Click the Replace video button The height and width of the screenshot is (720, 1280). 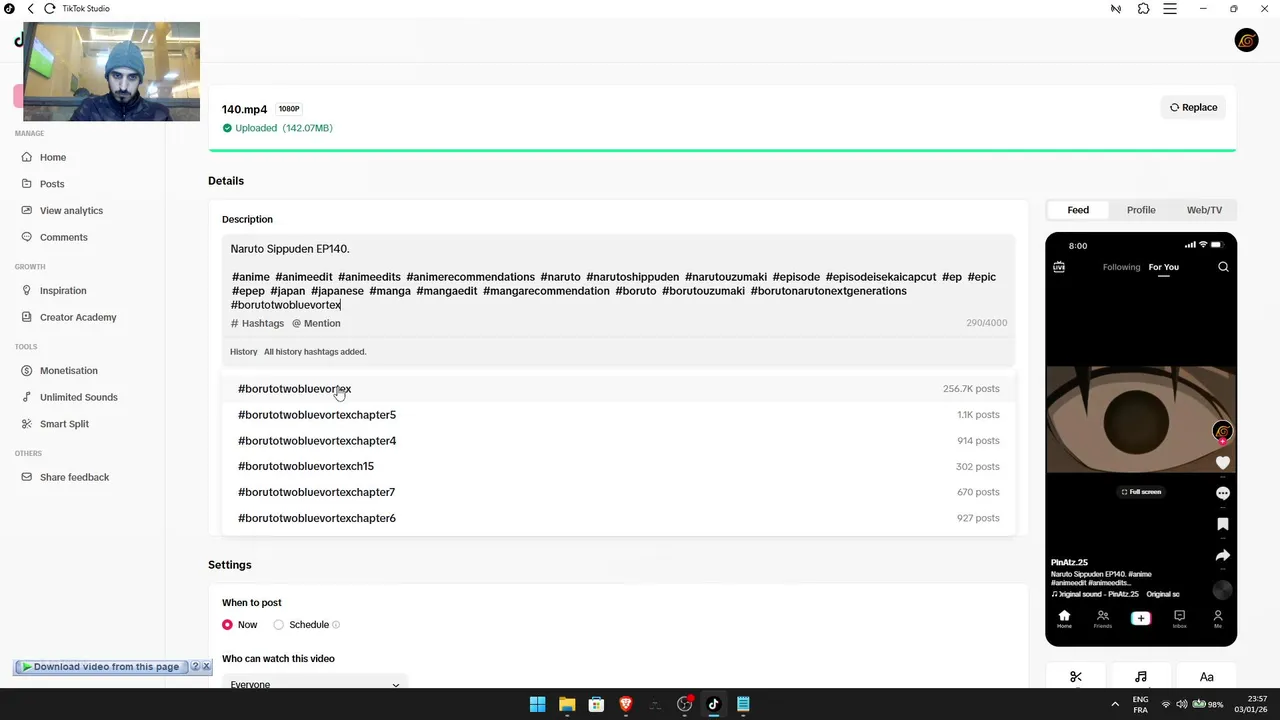pyautogui.click(x=1193, y=107)
